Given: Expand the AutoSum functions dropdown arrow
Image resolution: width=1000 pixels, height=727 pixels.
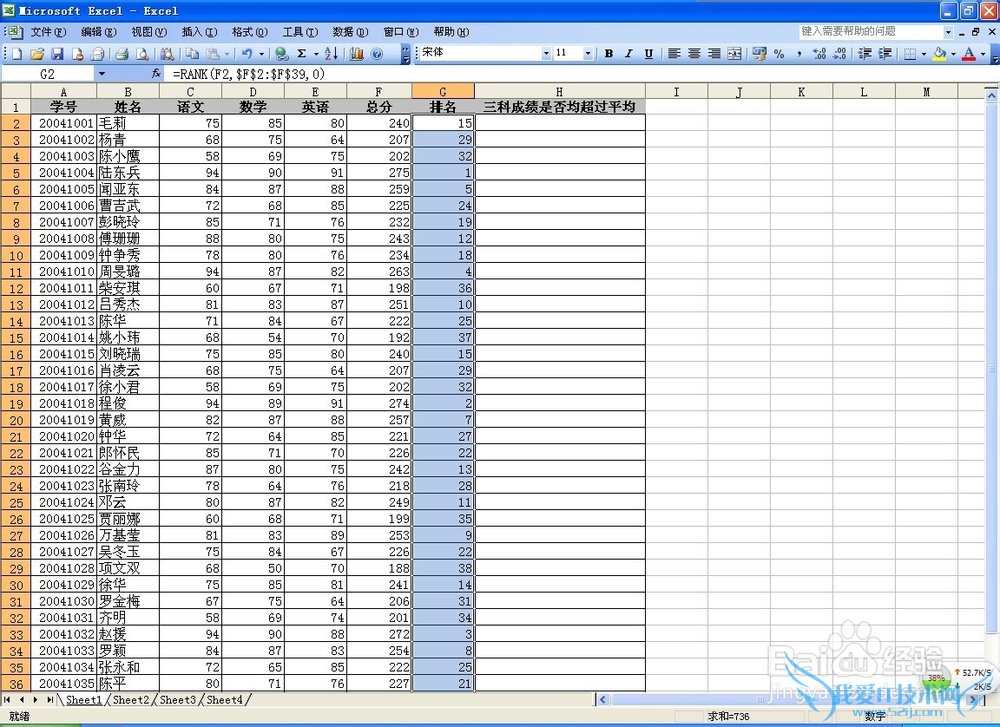Looking at the screenshot, I should (x=316, y=54).
